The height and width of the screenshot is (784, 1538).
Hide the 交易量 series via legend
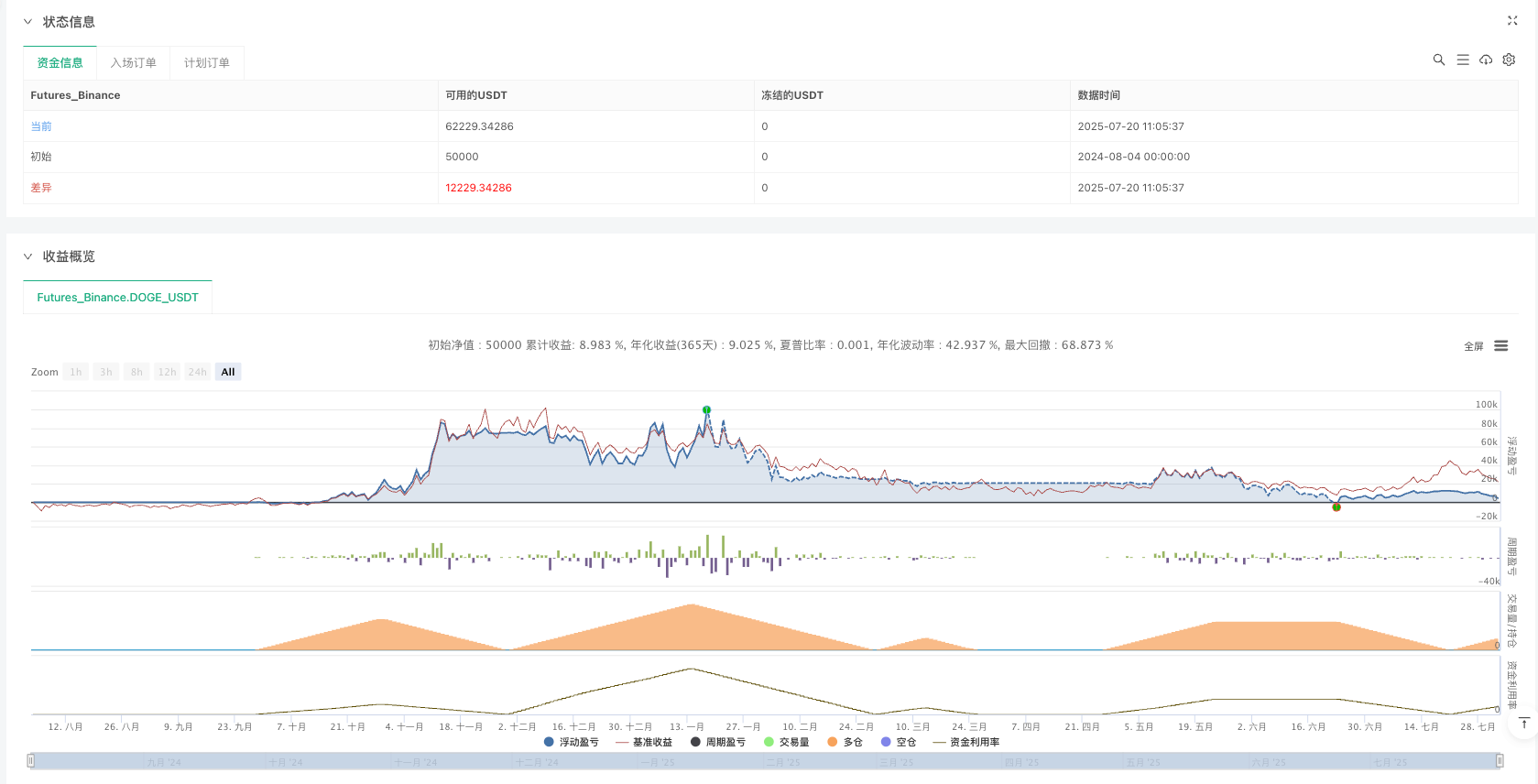(787, 742)
